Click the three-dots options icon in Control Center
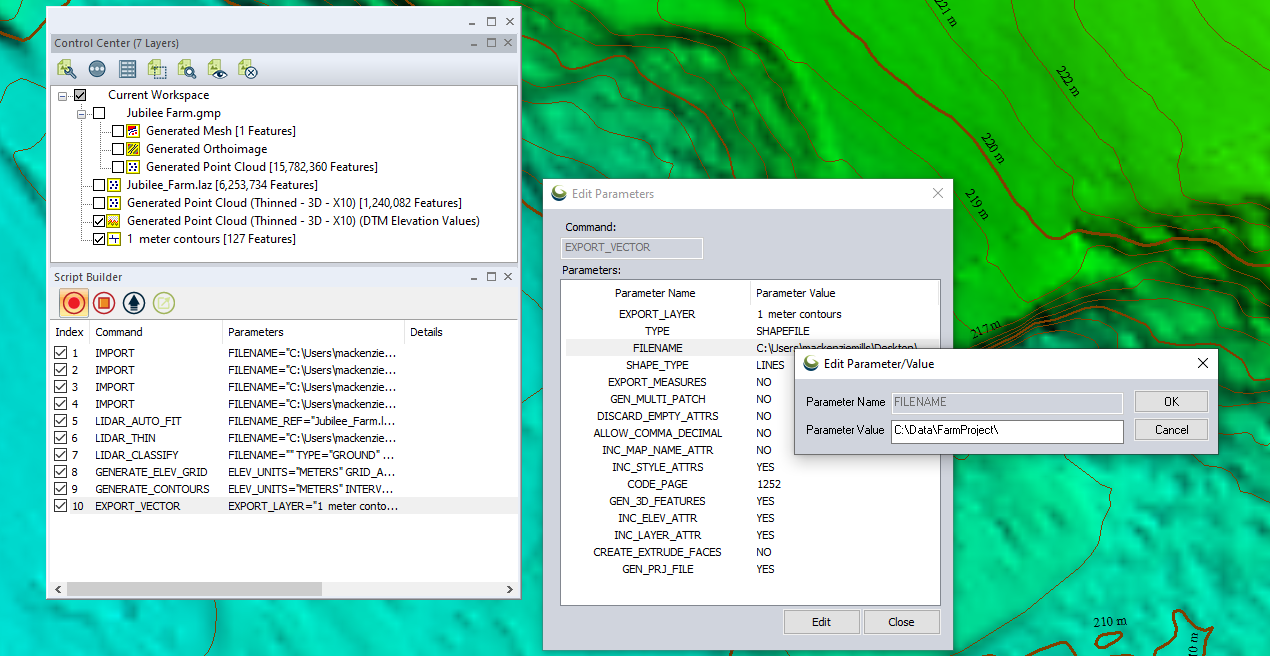The image size is (1270, 656). (97, 69)
